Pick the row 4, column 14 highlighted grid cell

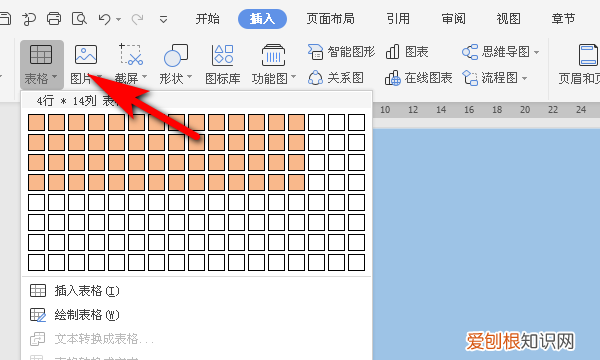pyautogui.click(x=297, y=182)
